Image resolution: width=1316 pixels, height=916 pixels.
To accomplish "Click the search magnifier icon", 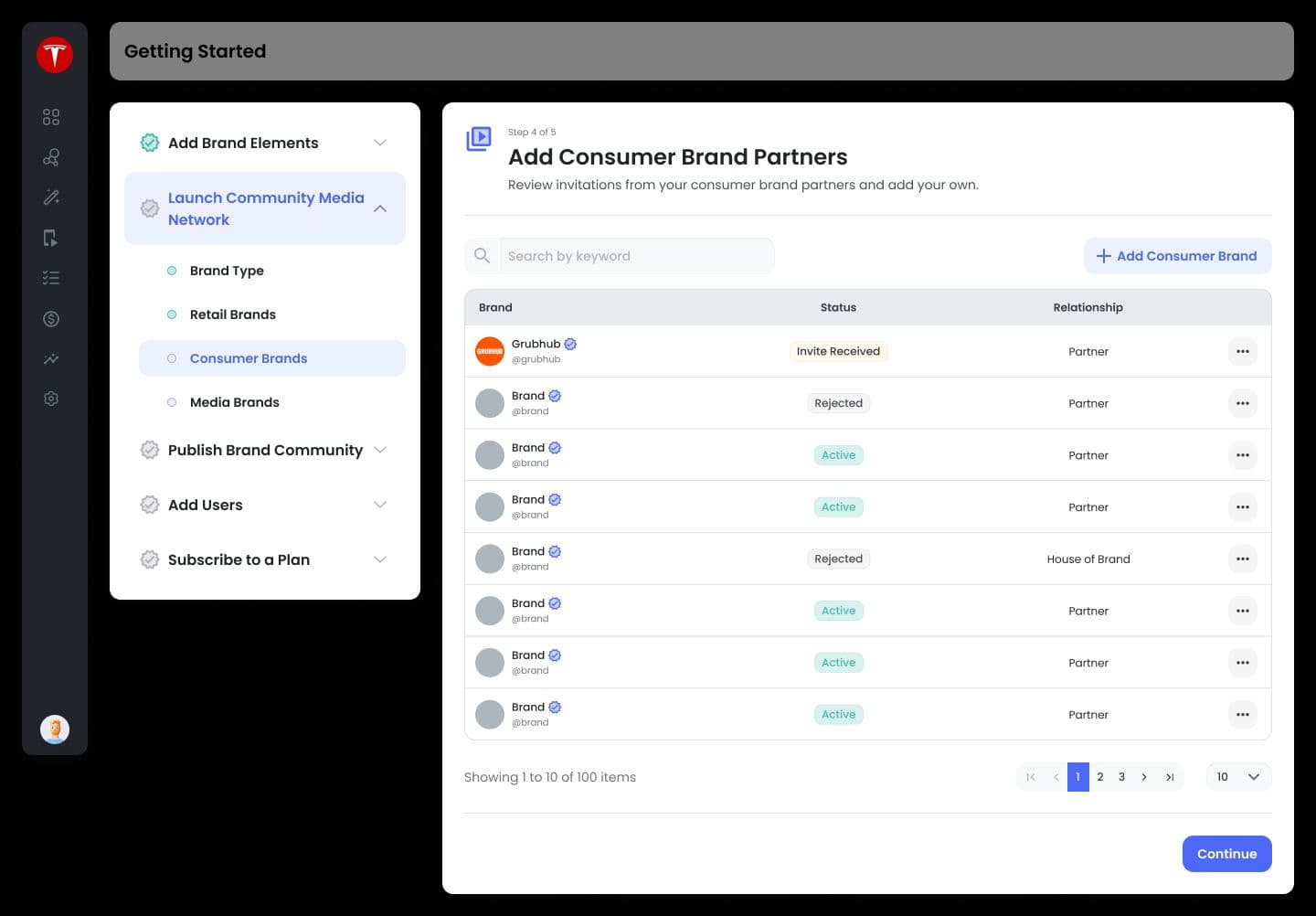I will (x=482, y=256).
